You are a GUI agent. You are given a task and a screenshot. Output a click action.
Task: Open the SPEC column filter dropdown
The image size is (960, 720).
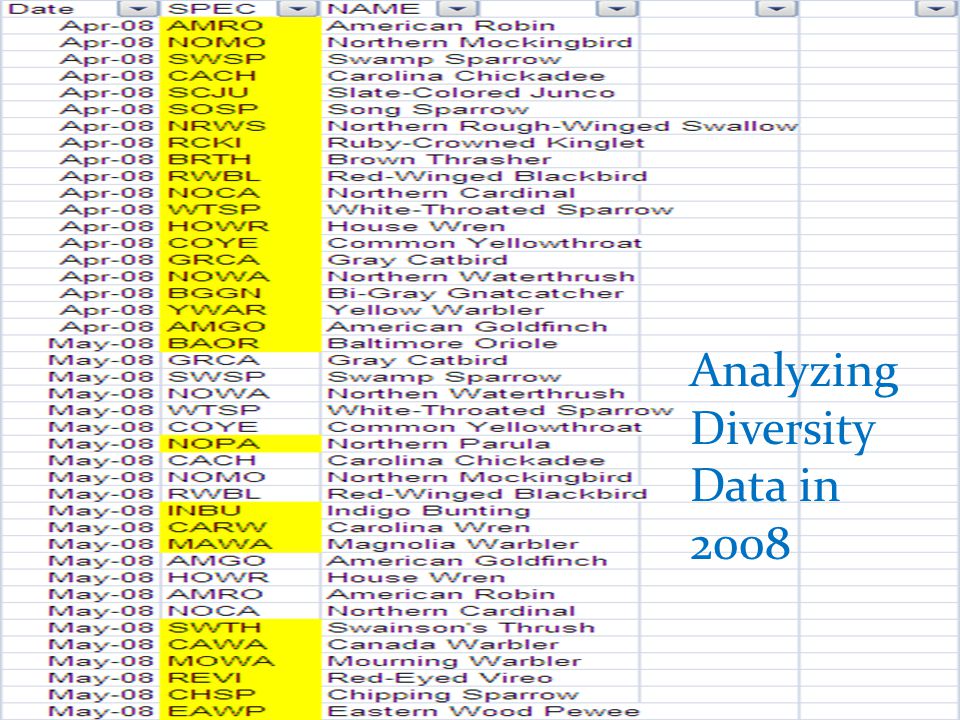pyautogui.click(x=298, y=9)
